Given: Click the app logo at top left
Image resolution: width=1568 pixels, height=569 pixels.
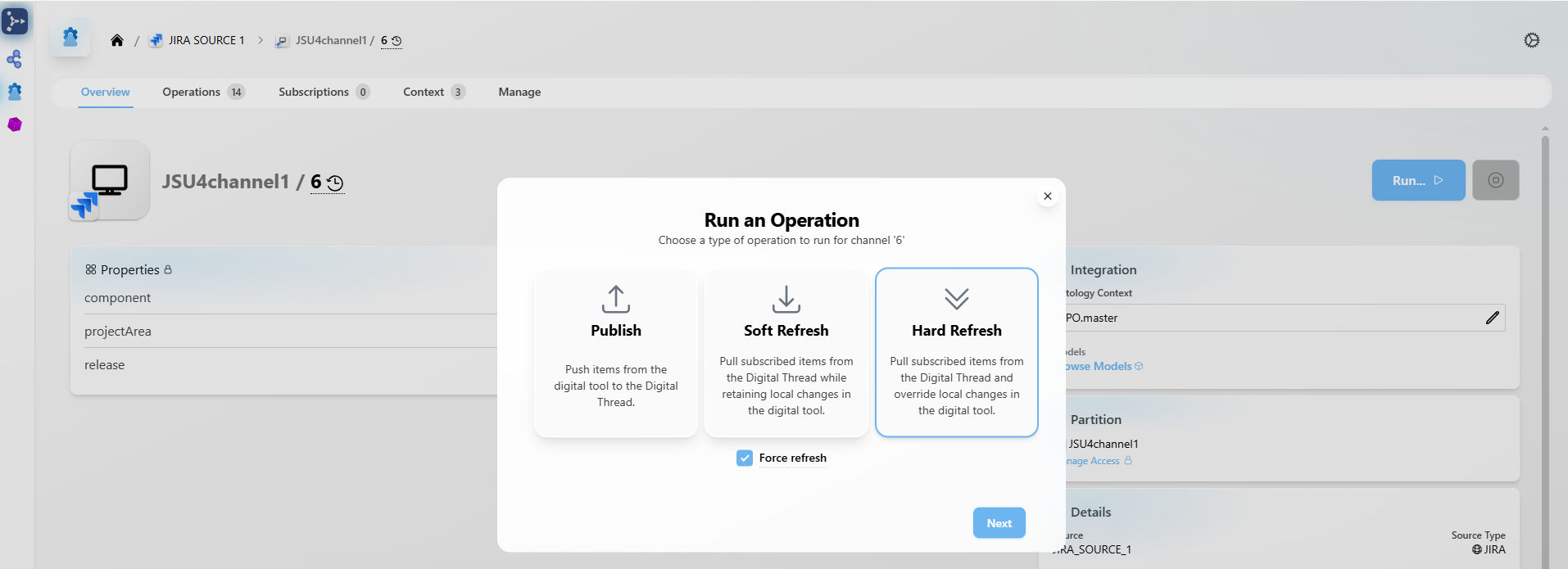Looking at the screenshot, I should pyautogui.click(x=15, y=21).
